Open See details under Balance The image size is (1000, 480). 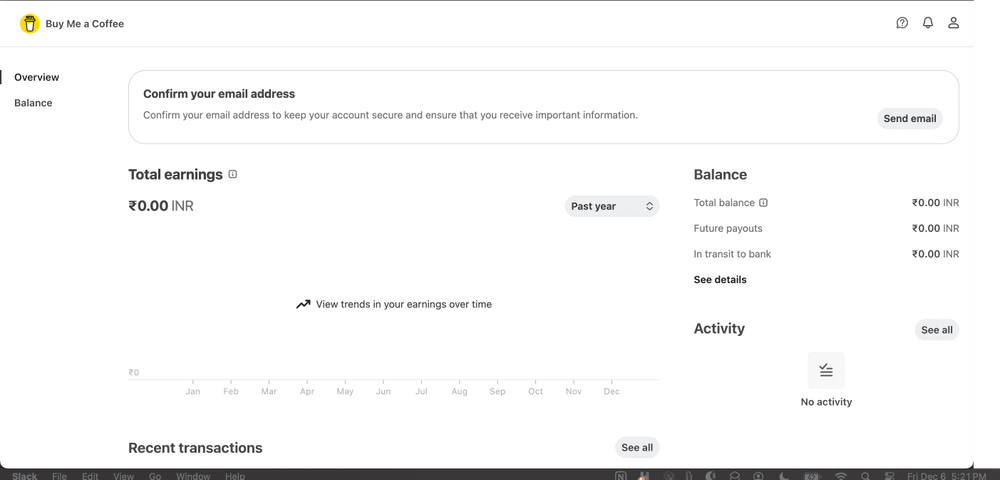coord(720,280)
